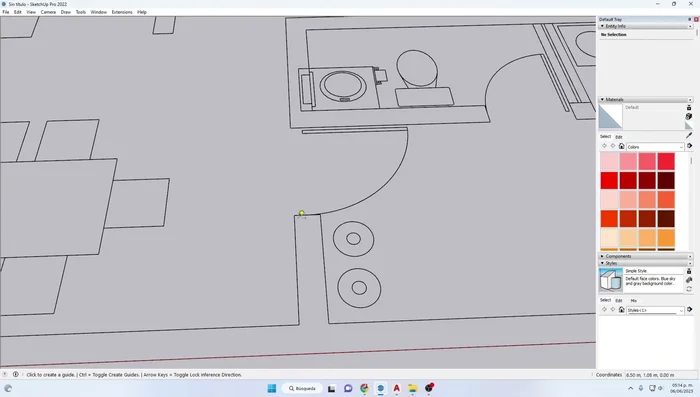Switch to Styles Select tab

coord(605,300)
